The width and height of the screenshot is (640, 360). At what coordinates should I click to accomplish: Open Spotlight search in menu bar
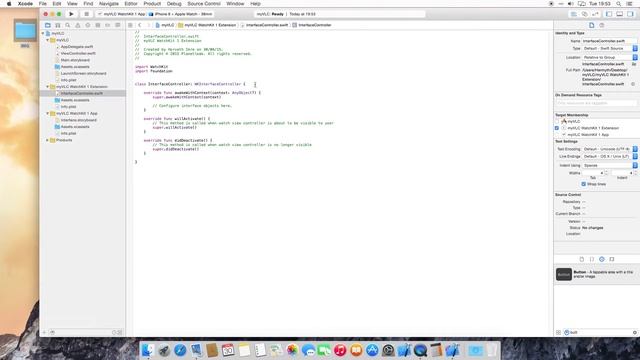[619, 4]
